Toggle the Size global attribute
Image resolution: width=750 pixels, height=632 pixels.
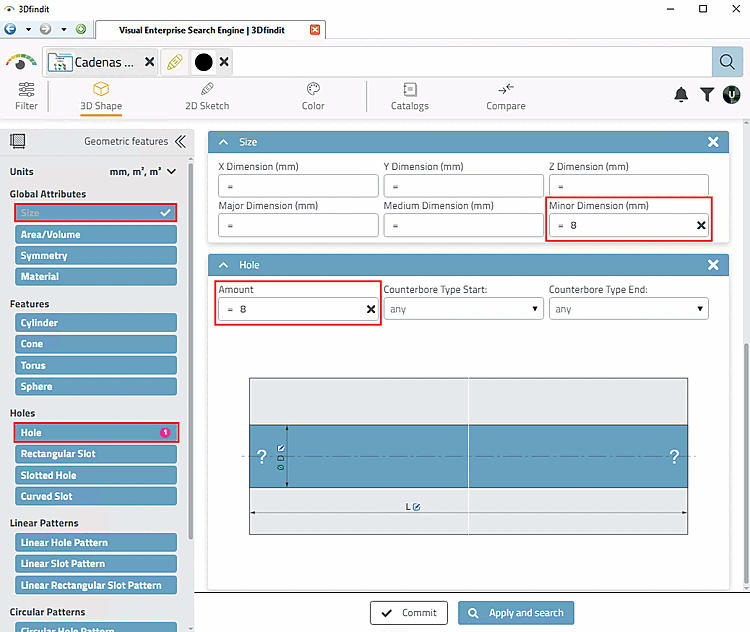pyautogui.click(x=96, y=213)
